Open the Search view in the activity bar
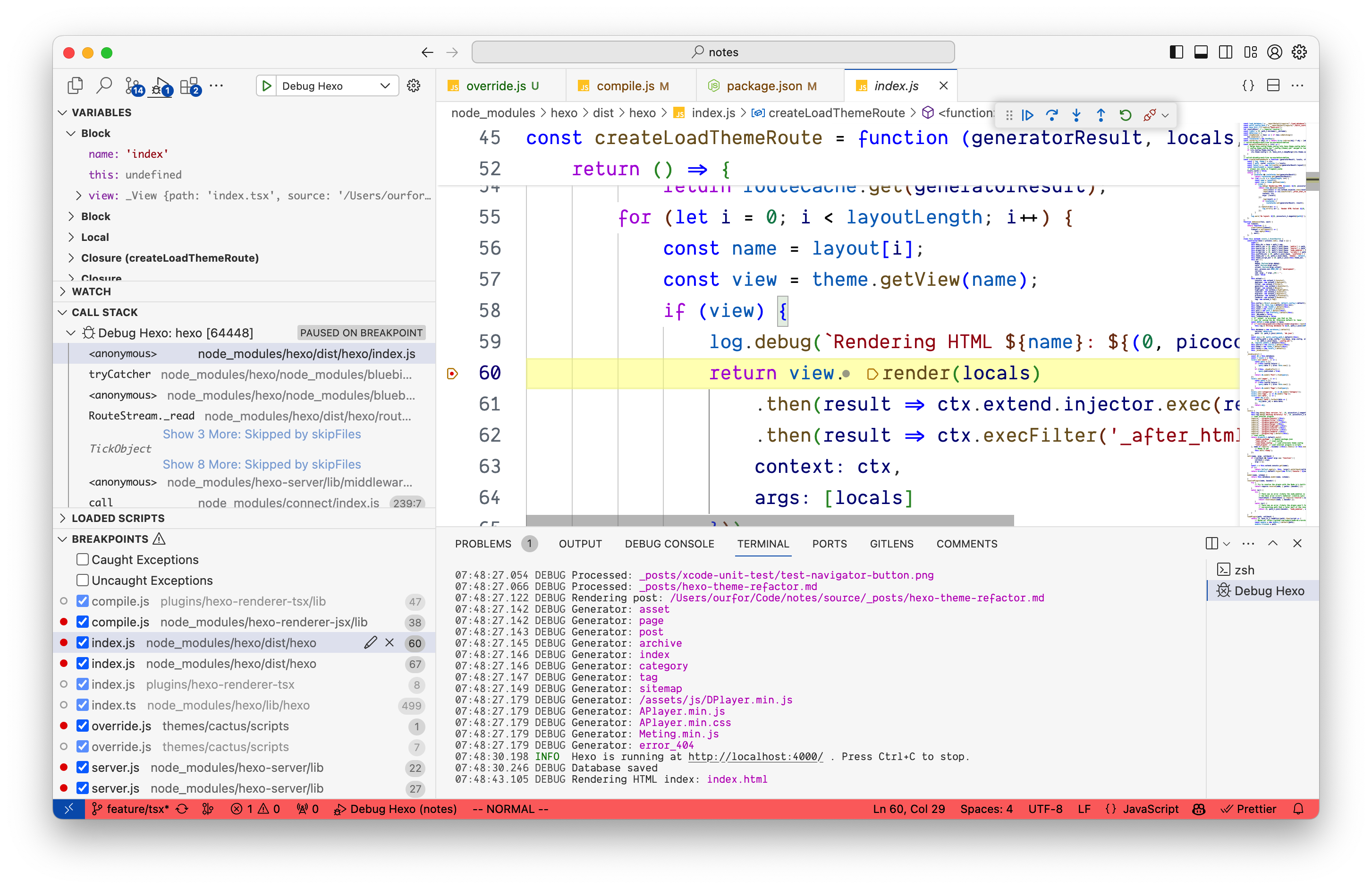Screen dimensions: 1372x889 (104, 85)
